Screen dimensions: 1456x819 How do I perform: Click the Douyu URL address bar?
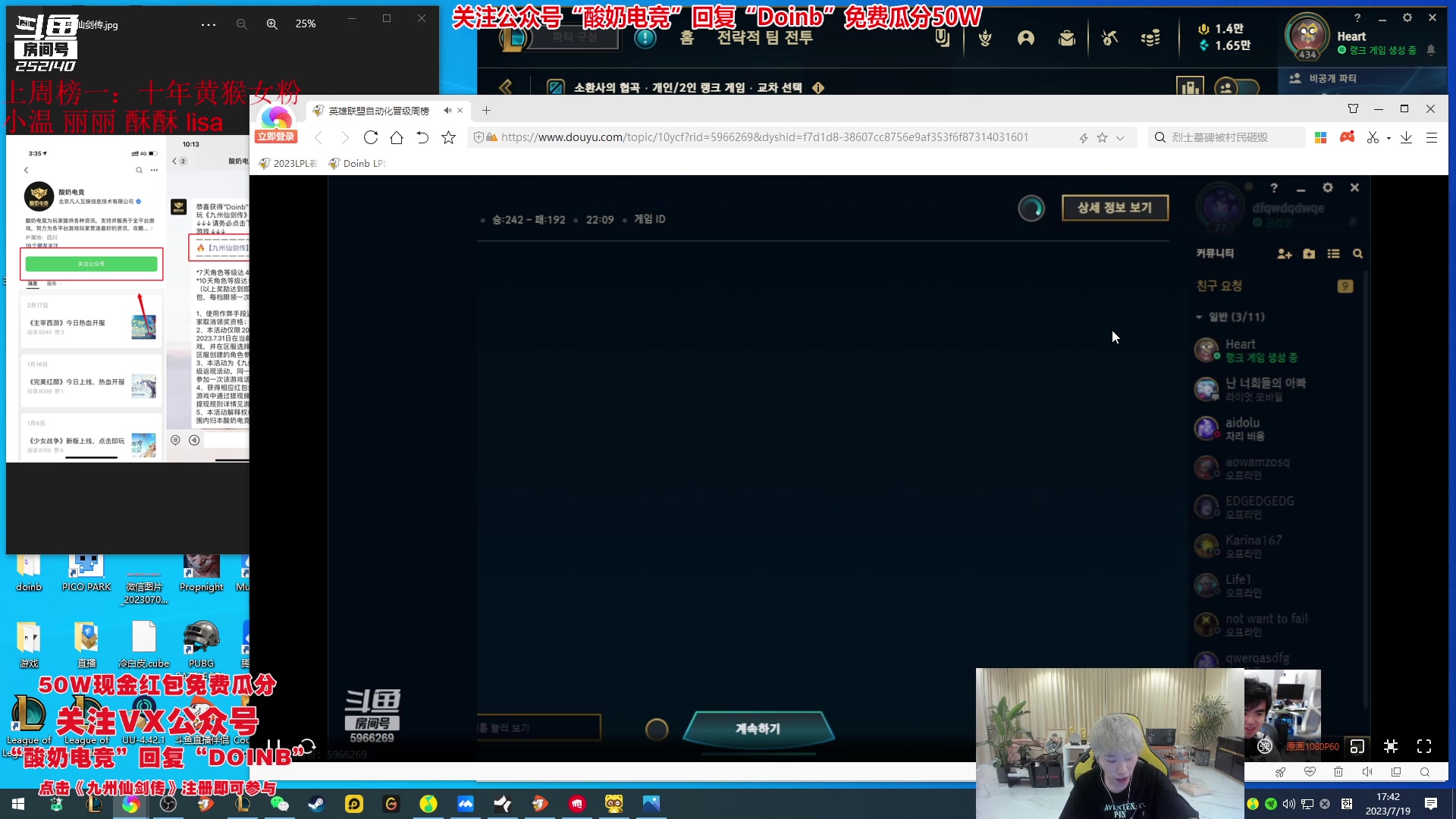(764, 137)
